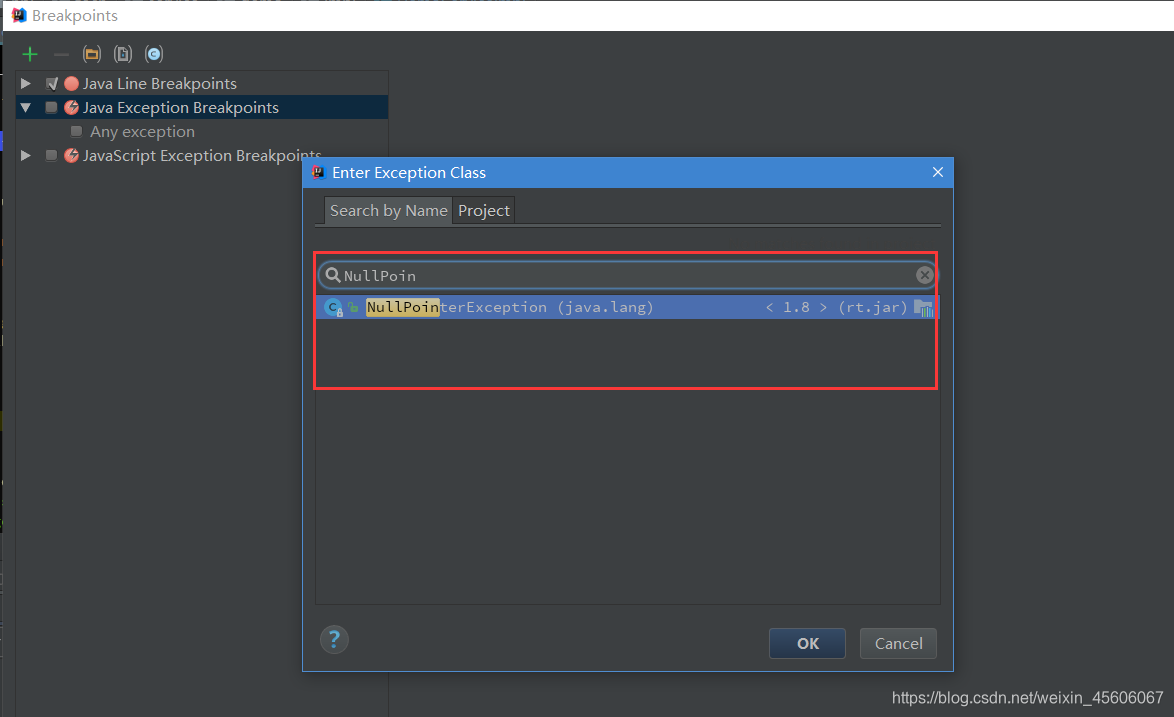The height and width of the screenshot is (717, 1174).
Task: Switch to Search by Name tab
Action: coord(389,211)
